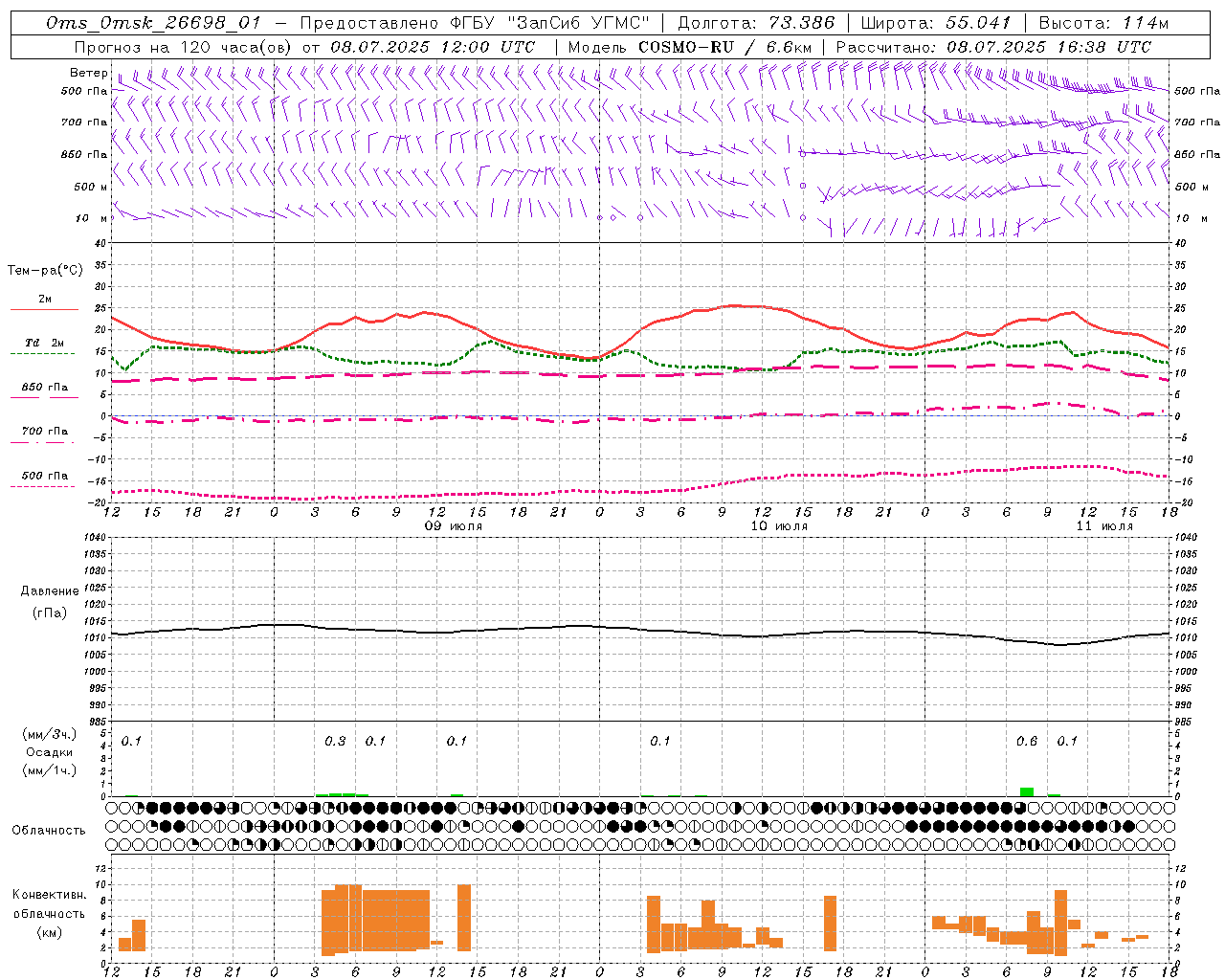
Task: Click the tall green precipitation bar under 0.6
Action: pyautogui.click(x=1026, y=791)
